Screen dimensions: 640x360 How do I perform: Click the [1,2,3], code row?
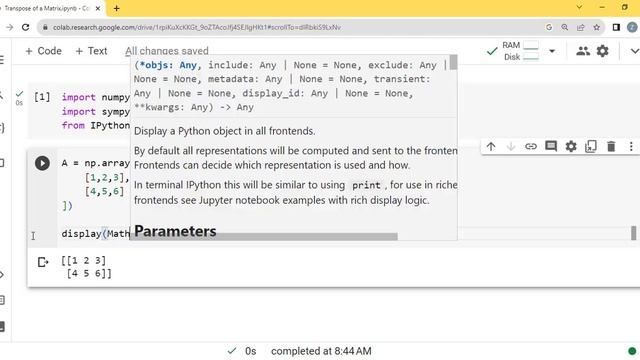pos(107,178)
